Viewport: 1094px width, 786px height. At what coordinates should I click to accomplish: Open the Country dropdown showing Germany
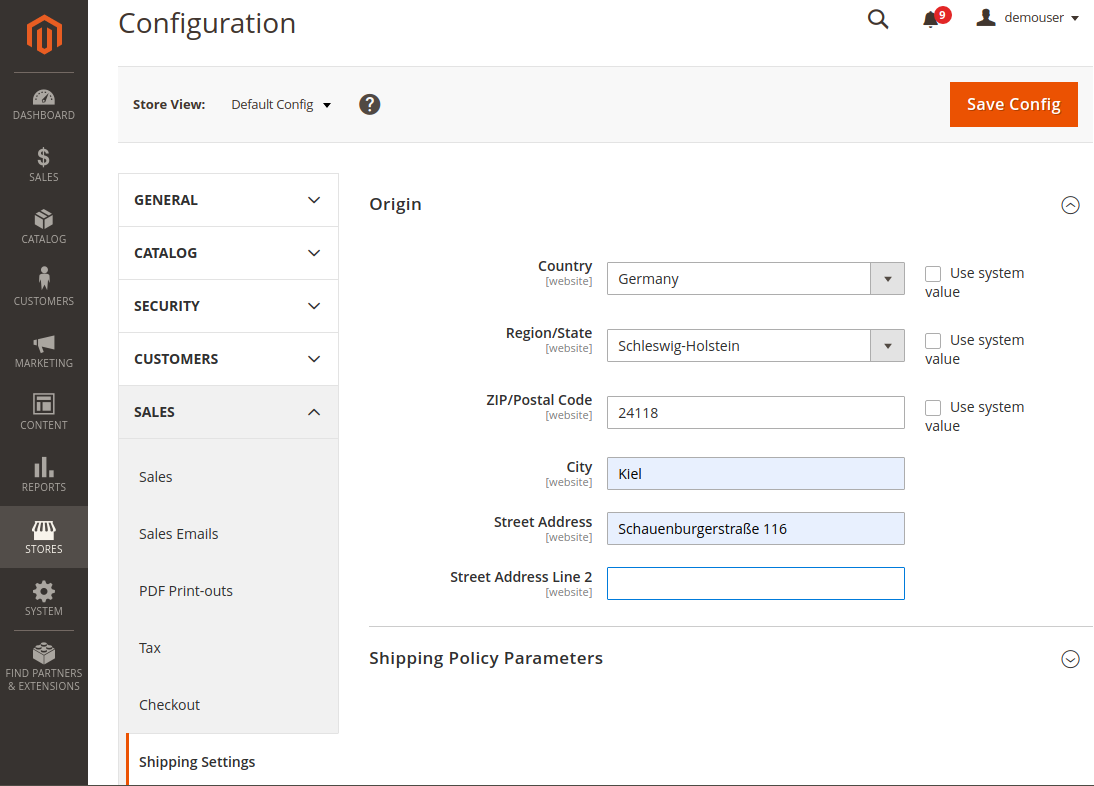(755, 279)
